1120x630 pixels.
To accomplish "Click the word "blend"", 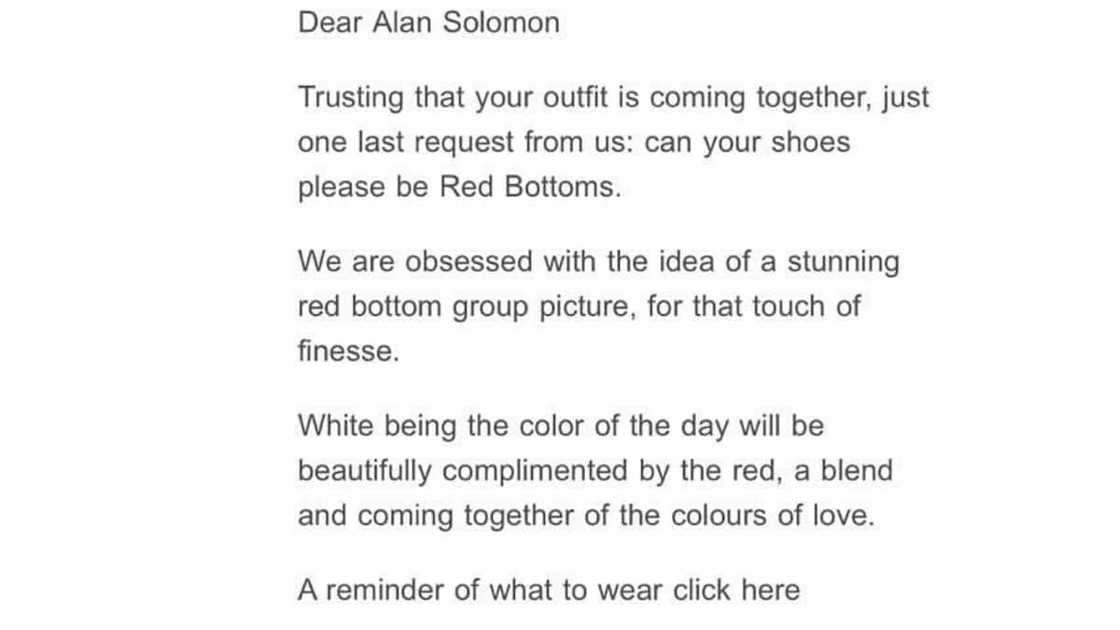I will coord(856,470).
